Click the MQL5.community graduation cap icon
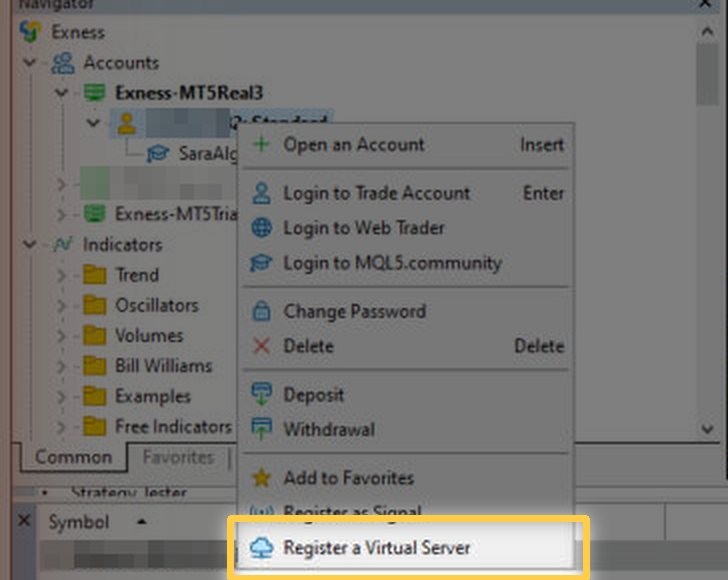 pos(261,262)
